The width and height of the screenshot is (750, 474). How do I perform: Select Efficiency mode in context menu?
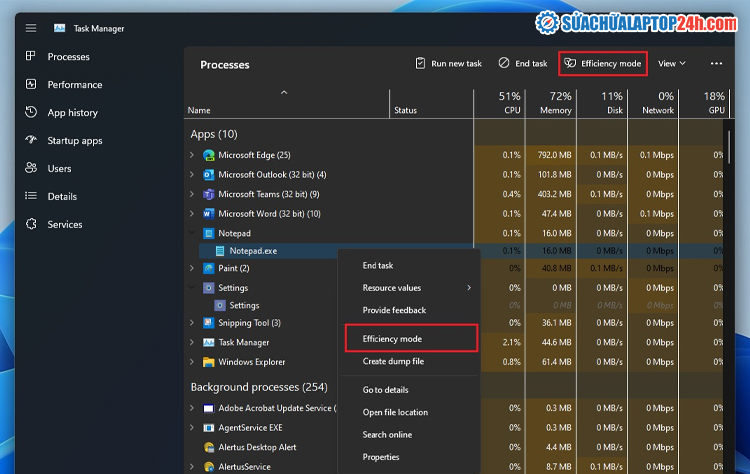coord(392,339)
